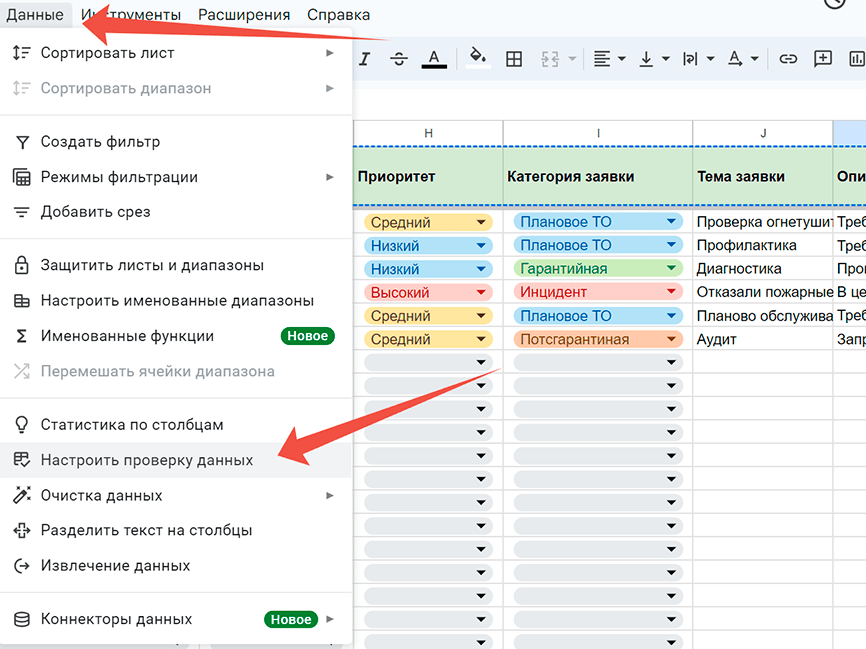Open the text color picker
This screenshot has height=649, width=866.
tap(434, 59)
